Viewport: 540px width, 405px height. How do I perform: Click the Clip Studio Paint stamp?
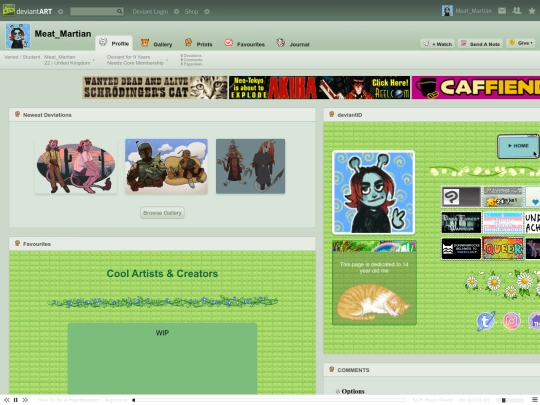click(461, 197)
